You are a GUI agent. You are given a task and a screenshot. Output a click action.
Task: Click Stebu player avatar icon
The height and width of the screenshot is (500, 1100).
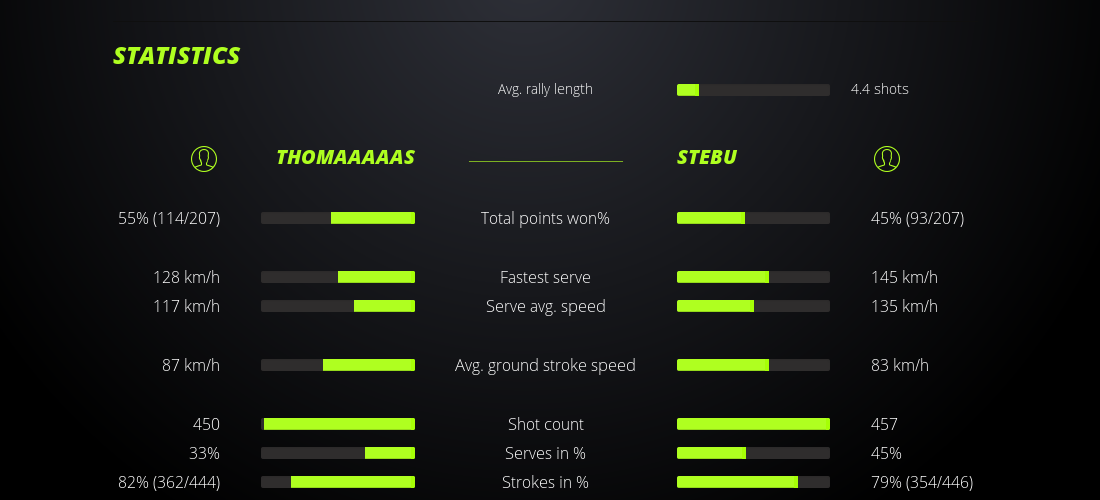pyautogui.click(x=887, y=158)
